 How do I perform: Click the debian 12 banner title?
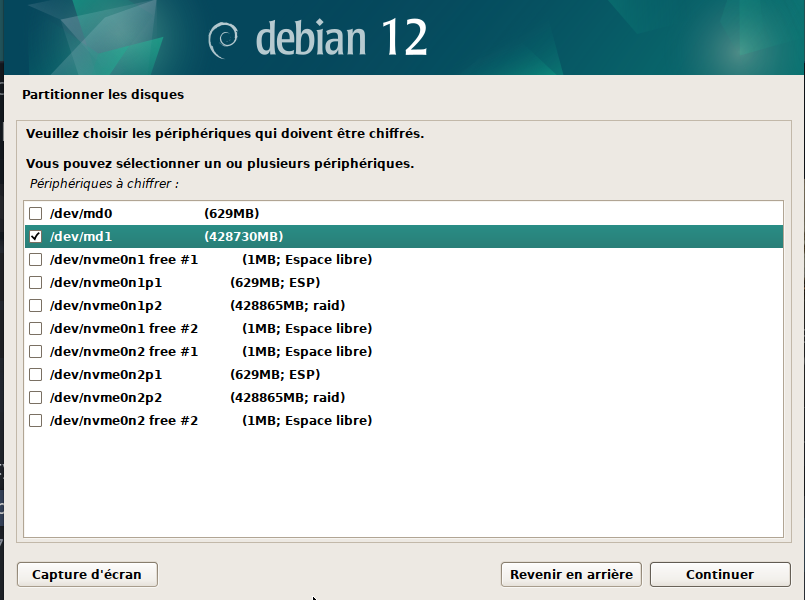(x=341, y=37)
